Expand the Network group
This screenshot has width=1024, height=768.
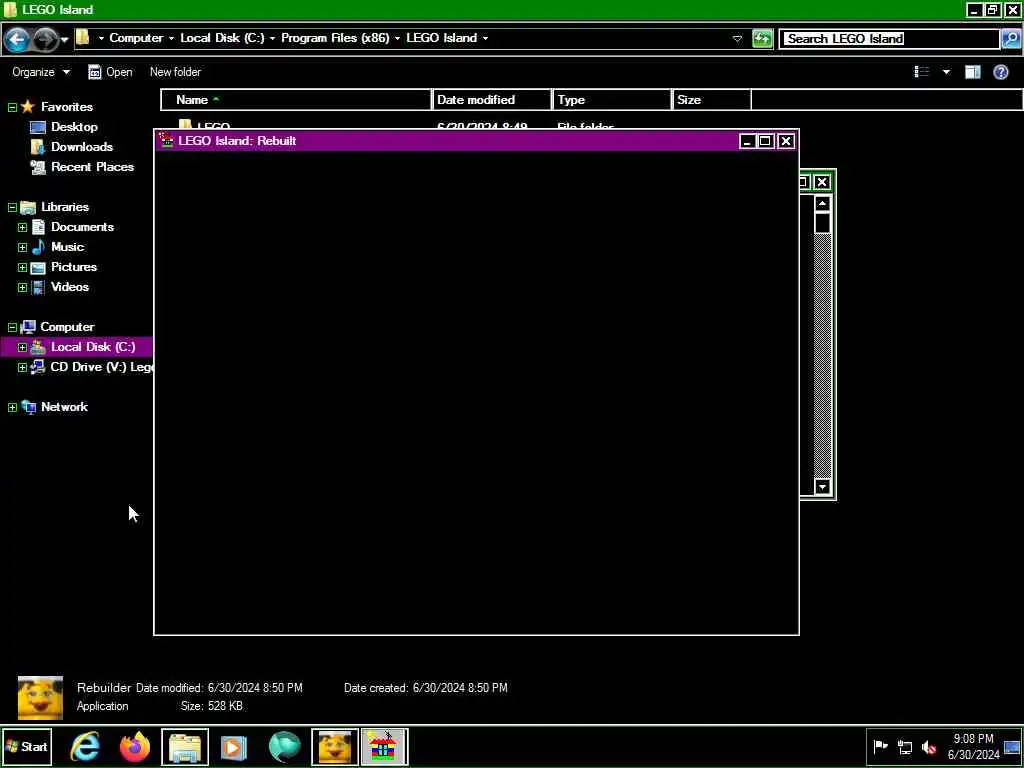click(12, 408)
